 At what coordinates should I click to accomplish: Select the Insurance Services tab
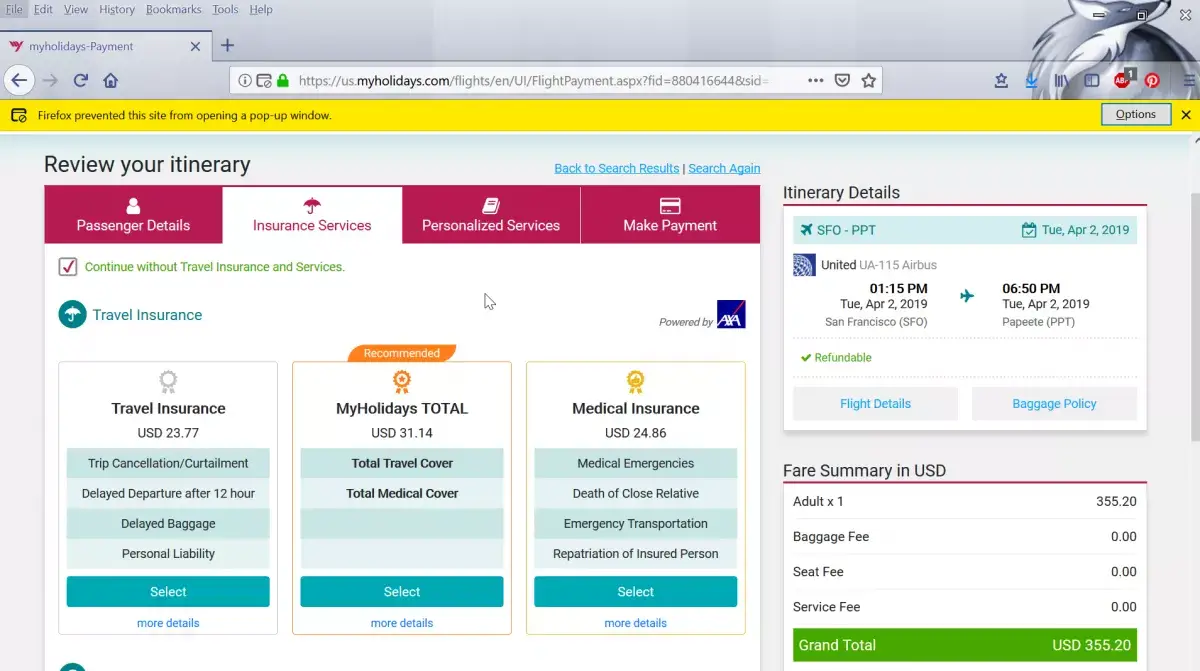(x=312, y=215)
